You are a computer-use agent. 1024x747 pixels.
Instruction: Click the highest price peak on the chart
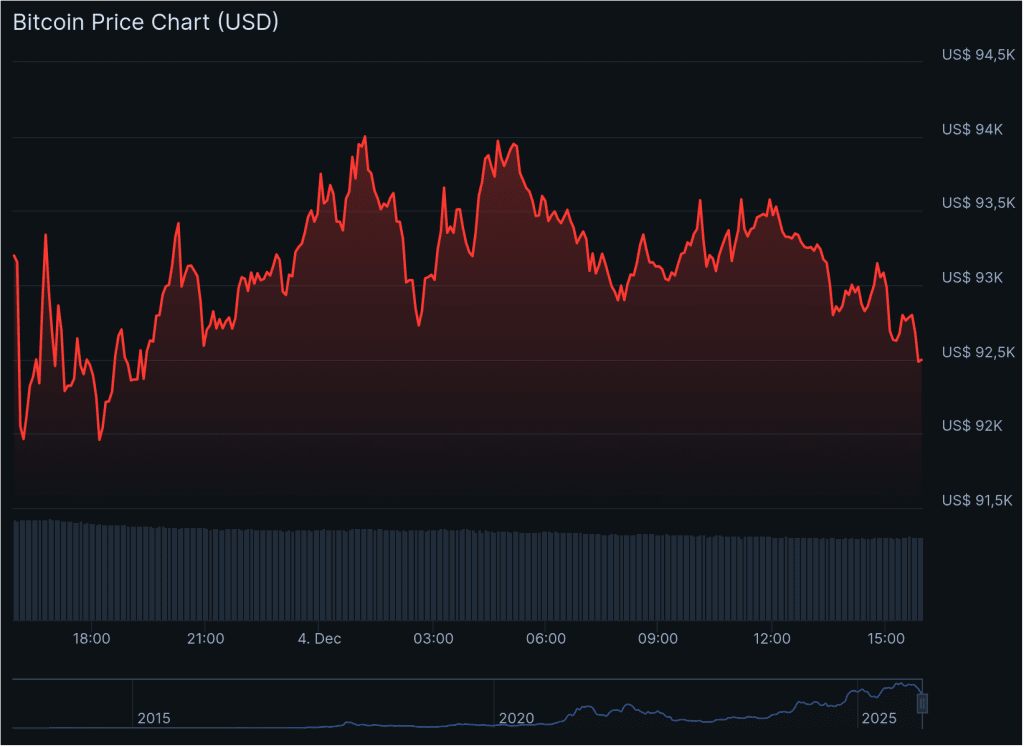[366, 135]
